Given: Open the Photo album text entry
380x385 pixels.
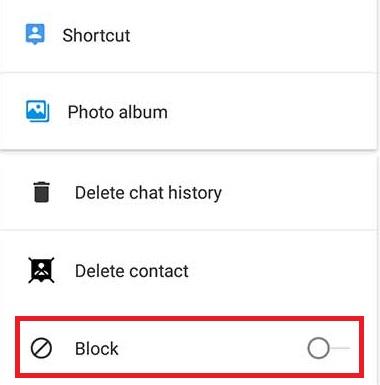Looking at the screenshot, I should point(118,112).
